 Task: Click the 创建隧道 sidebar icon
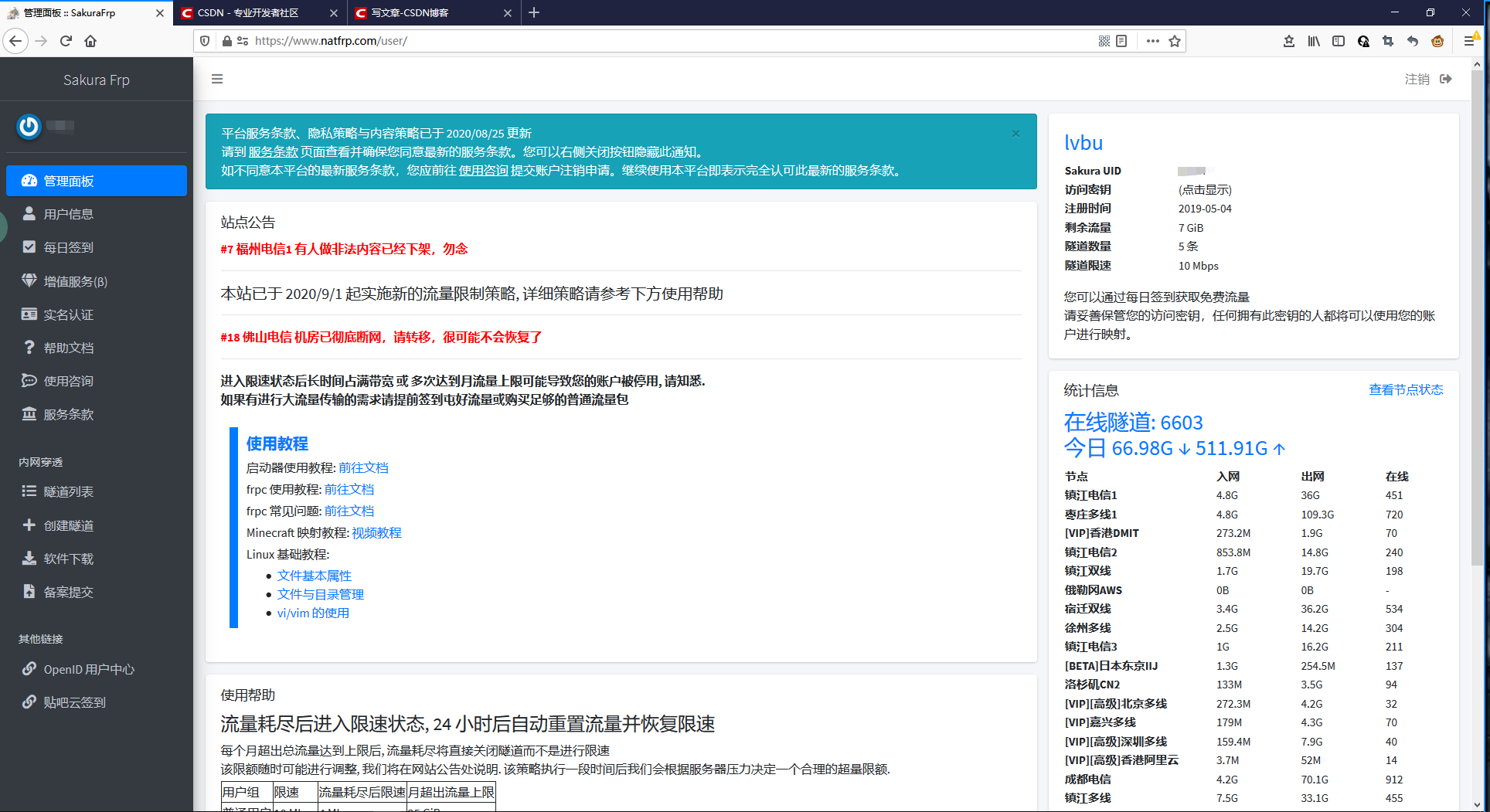click(x=67, y=525)
